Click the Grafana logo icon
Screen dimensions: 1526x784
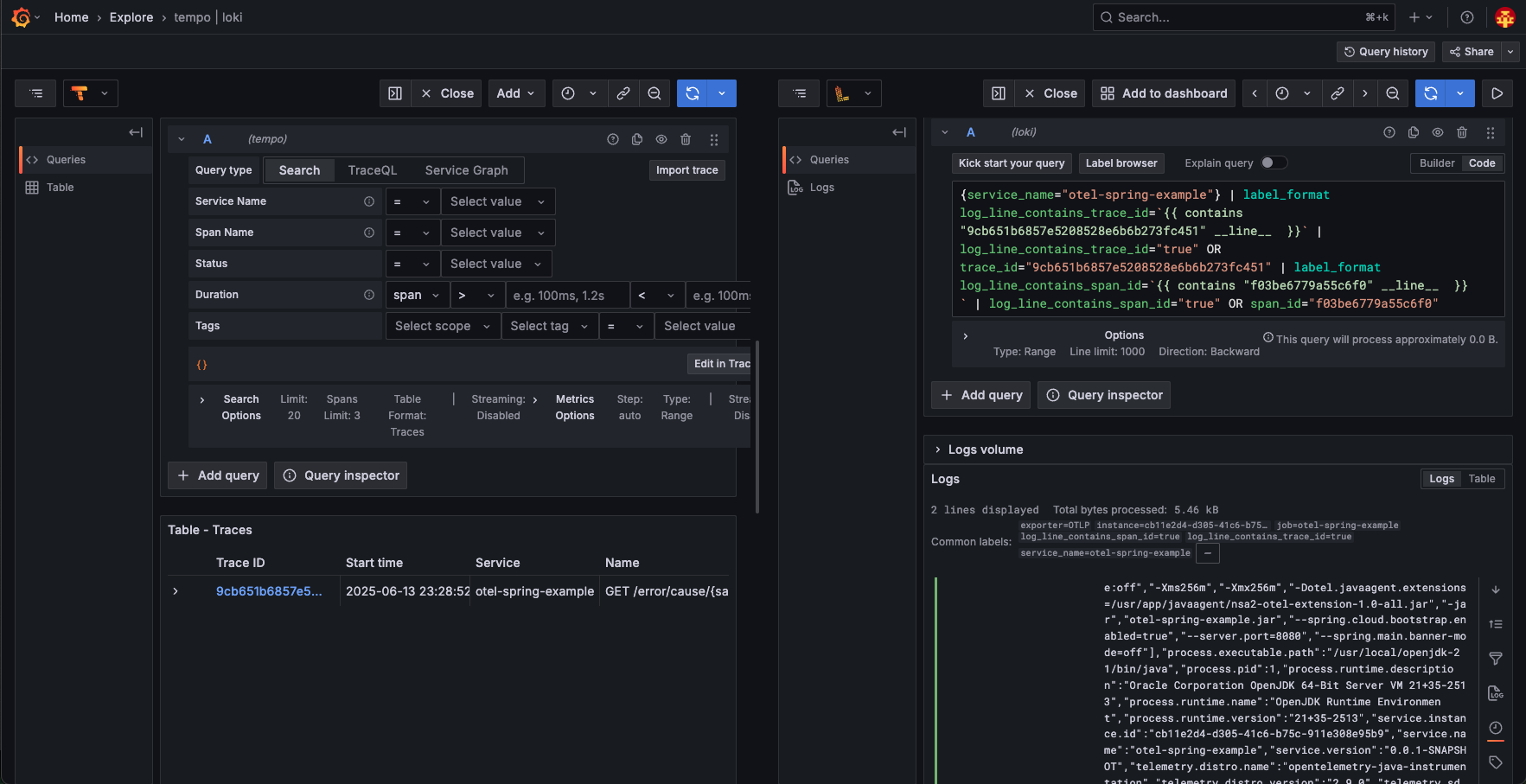point(21,17)
